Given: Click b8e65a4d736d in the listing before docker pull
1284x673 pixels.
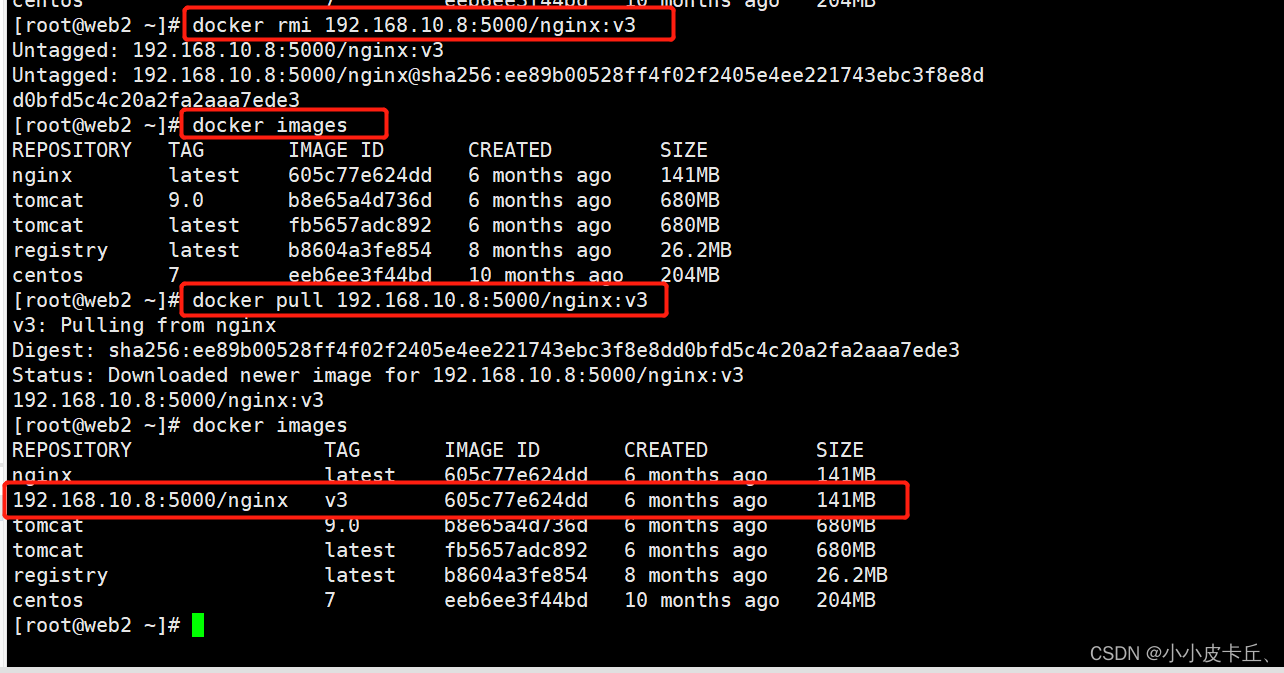Looking at the screenshot, I should pos(360,200).
